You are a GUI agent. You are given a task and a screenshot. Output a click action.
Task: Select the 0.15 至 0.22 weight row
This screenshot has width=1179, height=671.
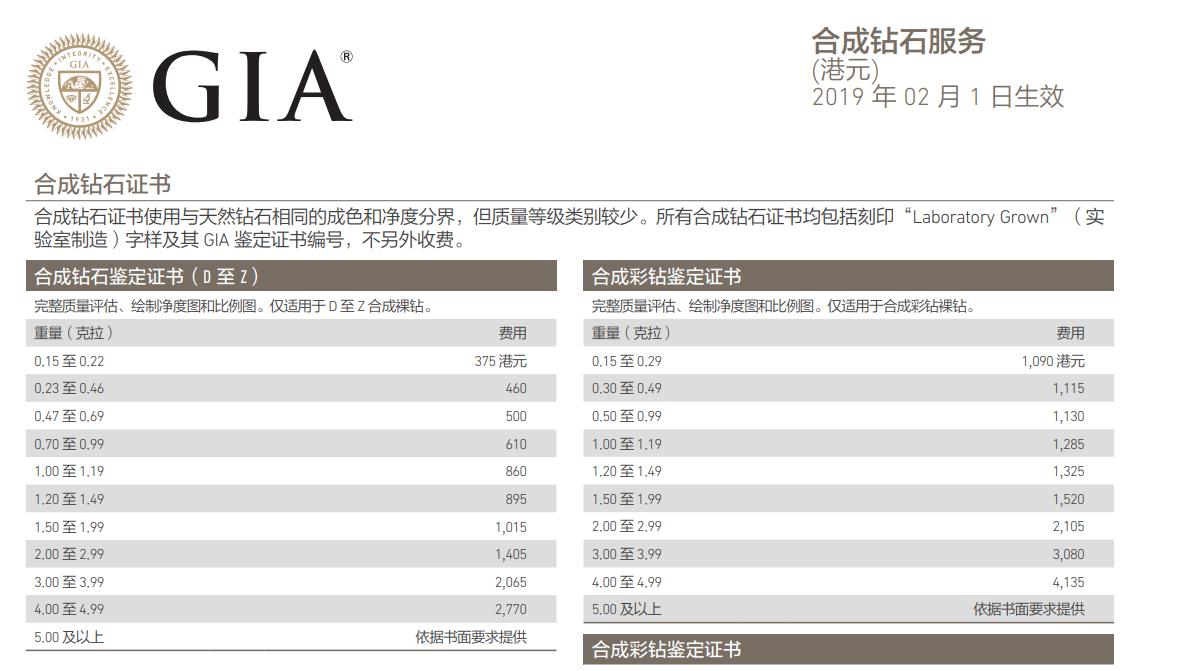292,361
